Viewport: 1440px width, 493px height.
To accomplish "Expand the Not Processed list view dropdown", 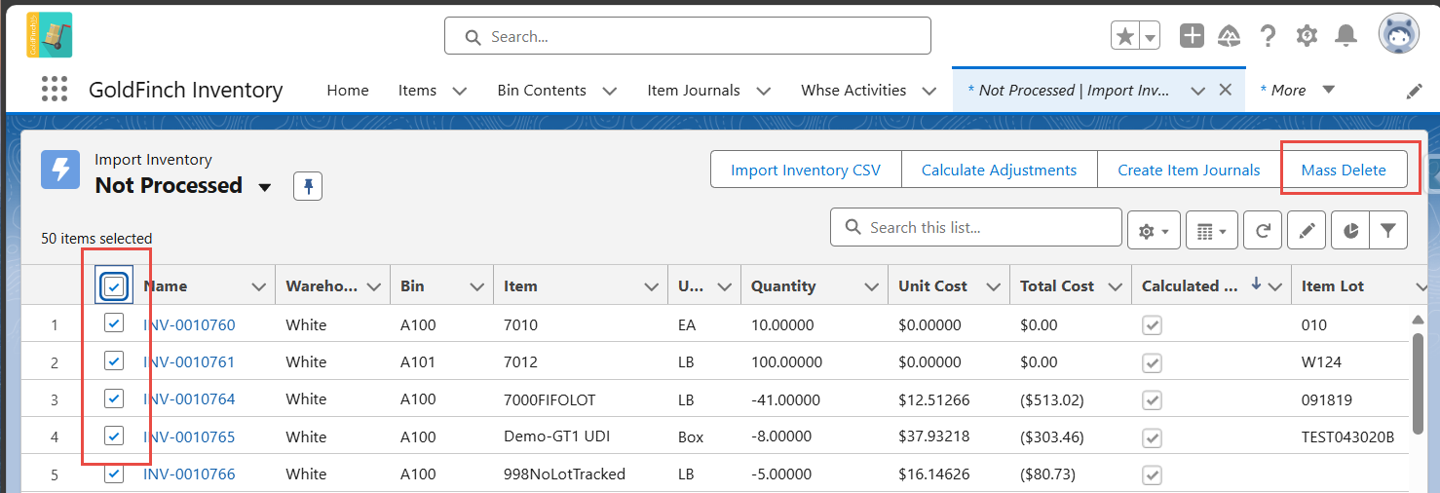I will click(x=265, y=187).
